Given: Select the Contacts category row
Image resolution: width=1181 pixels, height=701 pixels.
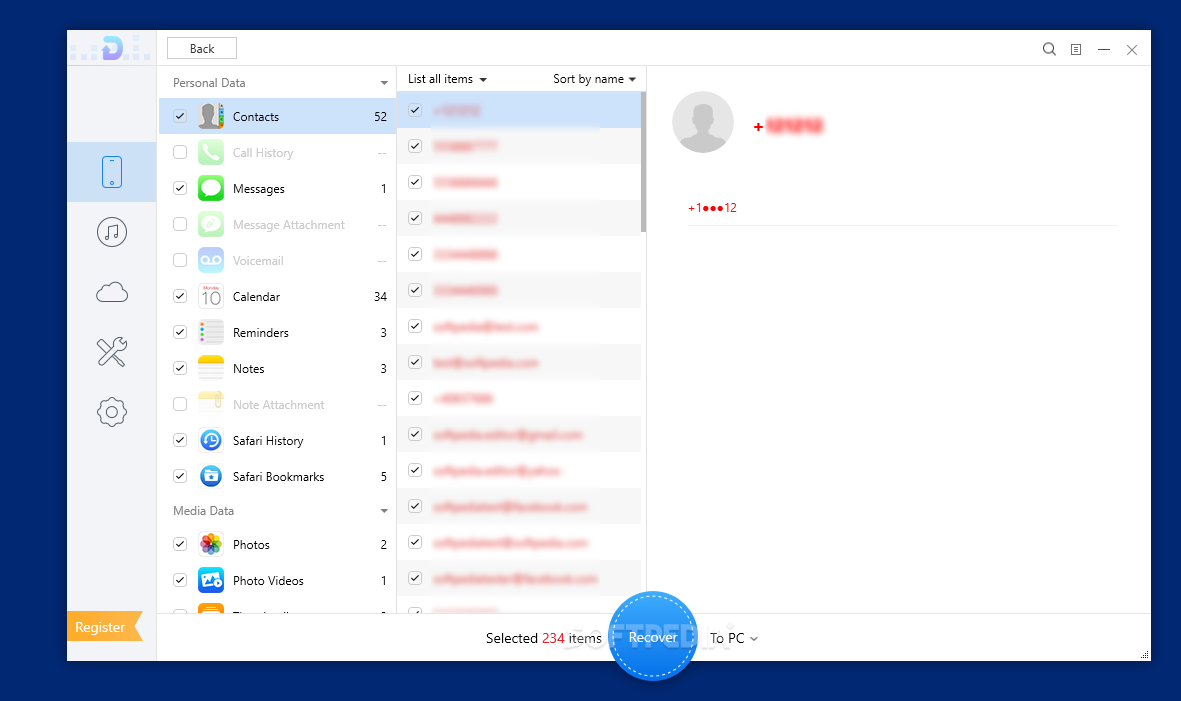Looking at the screenshot, I should click(x=277, y=116).
